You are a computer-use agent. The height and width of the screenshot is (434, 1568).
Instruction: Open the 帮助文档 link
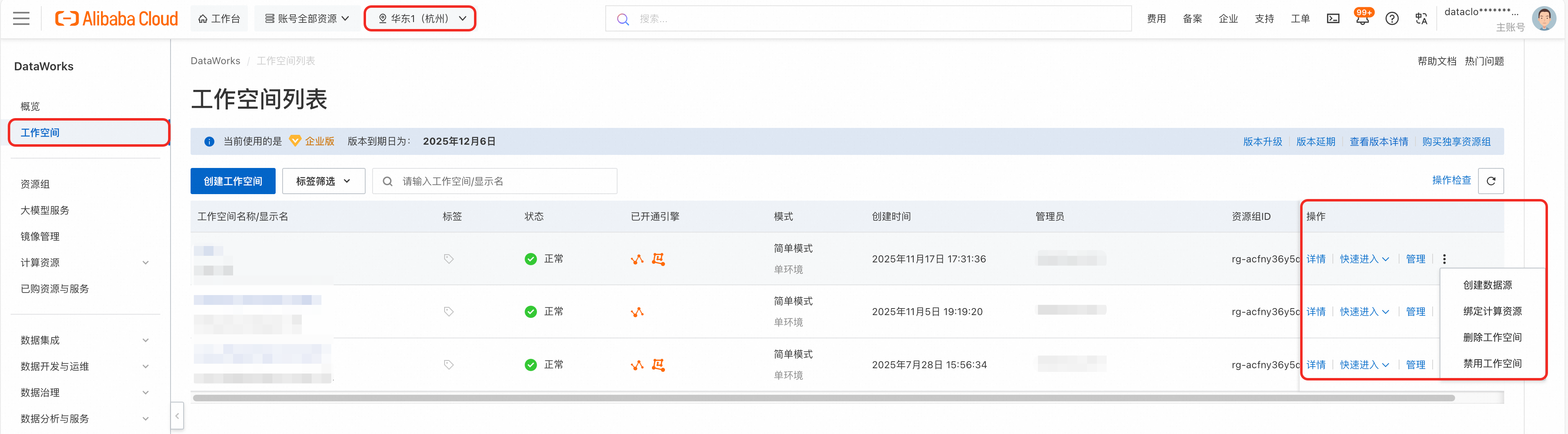point(1437,61)
